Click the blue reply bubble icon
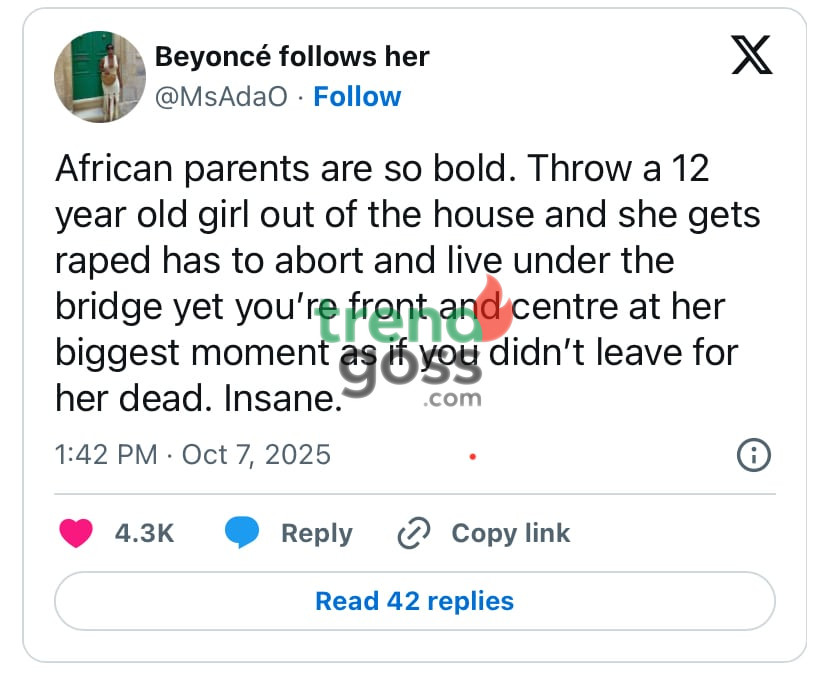 [241, 533]
